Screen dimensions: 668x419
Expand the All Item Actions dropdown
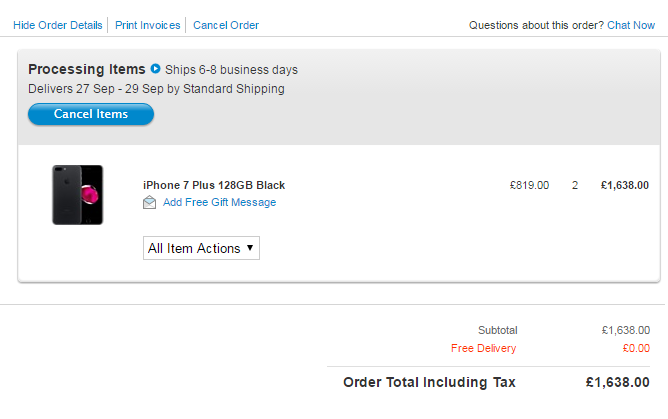[201, 248]
